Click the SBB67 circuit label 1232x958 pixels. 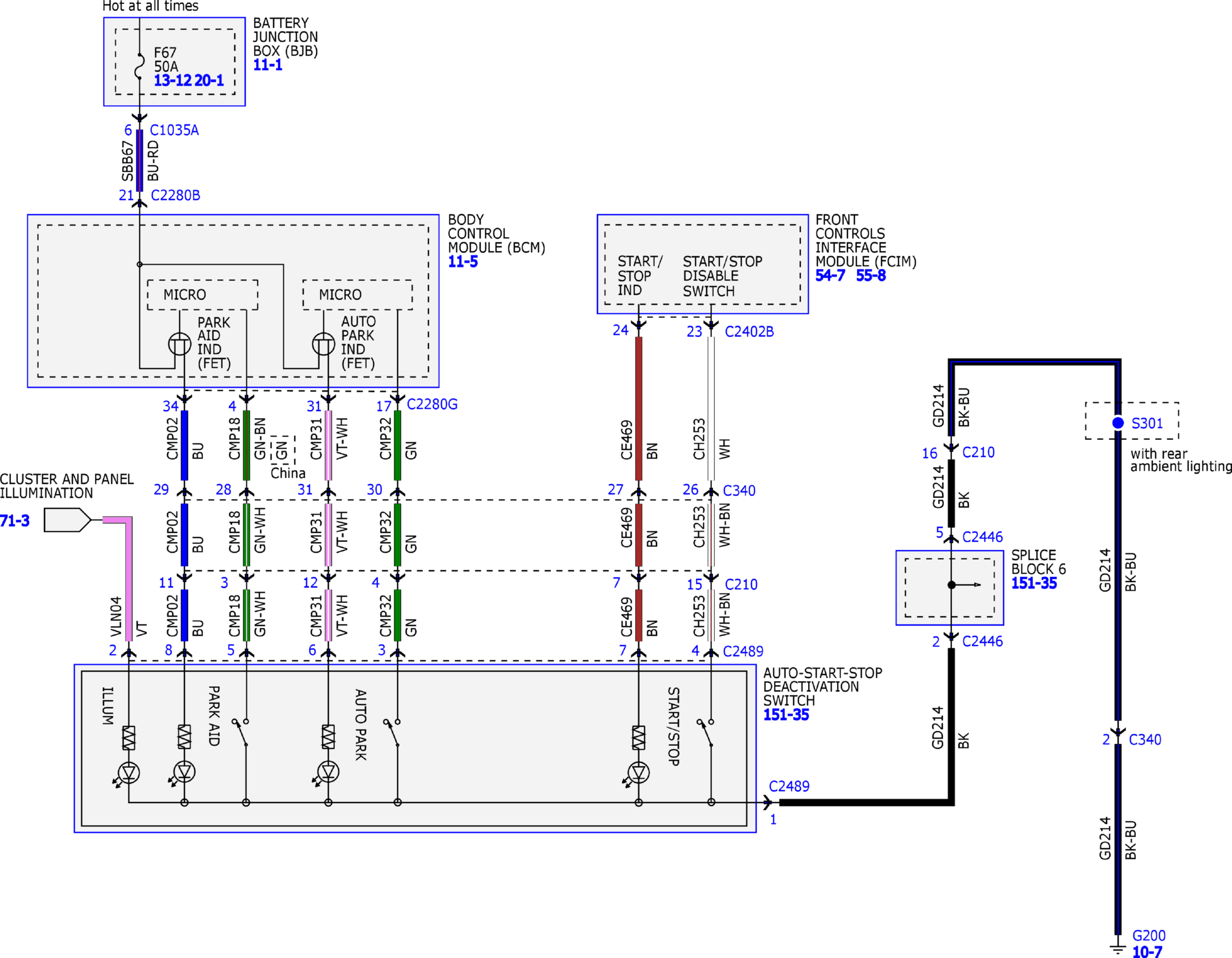(127, 161)
